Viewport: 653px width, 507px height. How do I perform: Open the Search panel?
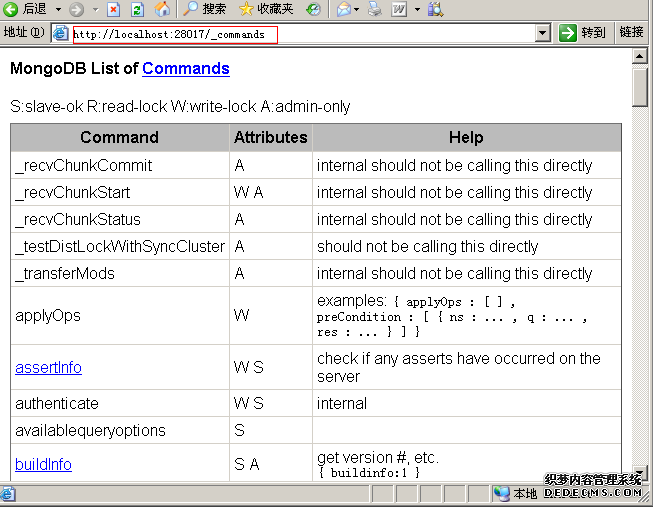point(204,9)
